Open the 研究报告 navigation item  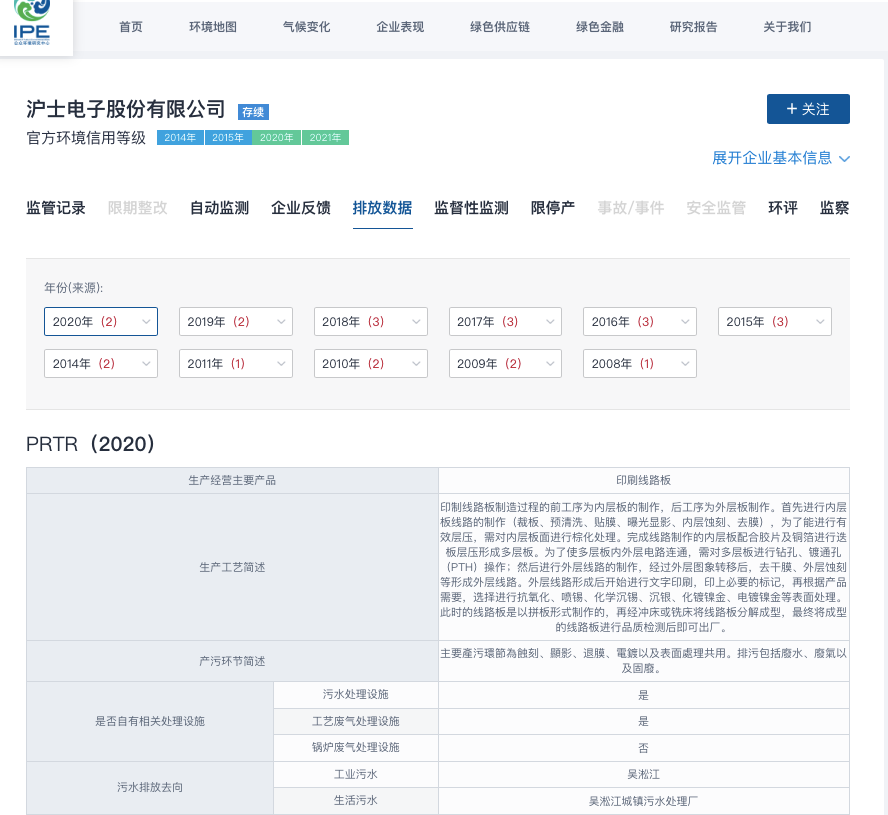pos(693,27)
